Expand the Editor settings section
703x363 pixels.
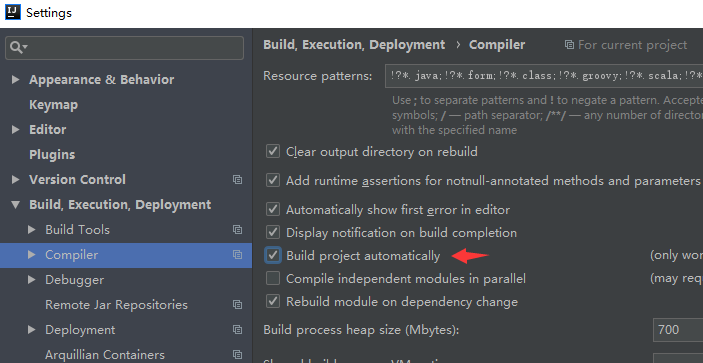pos(15,130)
